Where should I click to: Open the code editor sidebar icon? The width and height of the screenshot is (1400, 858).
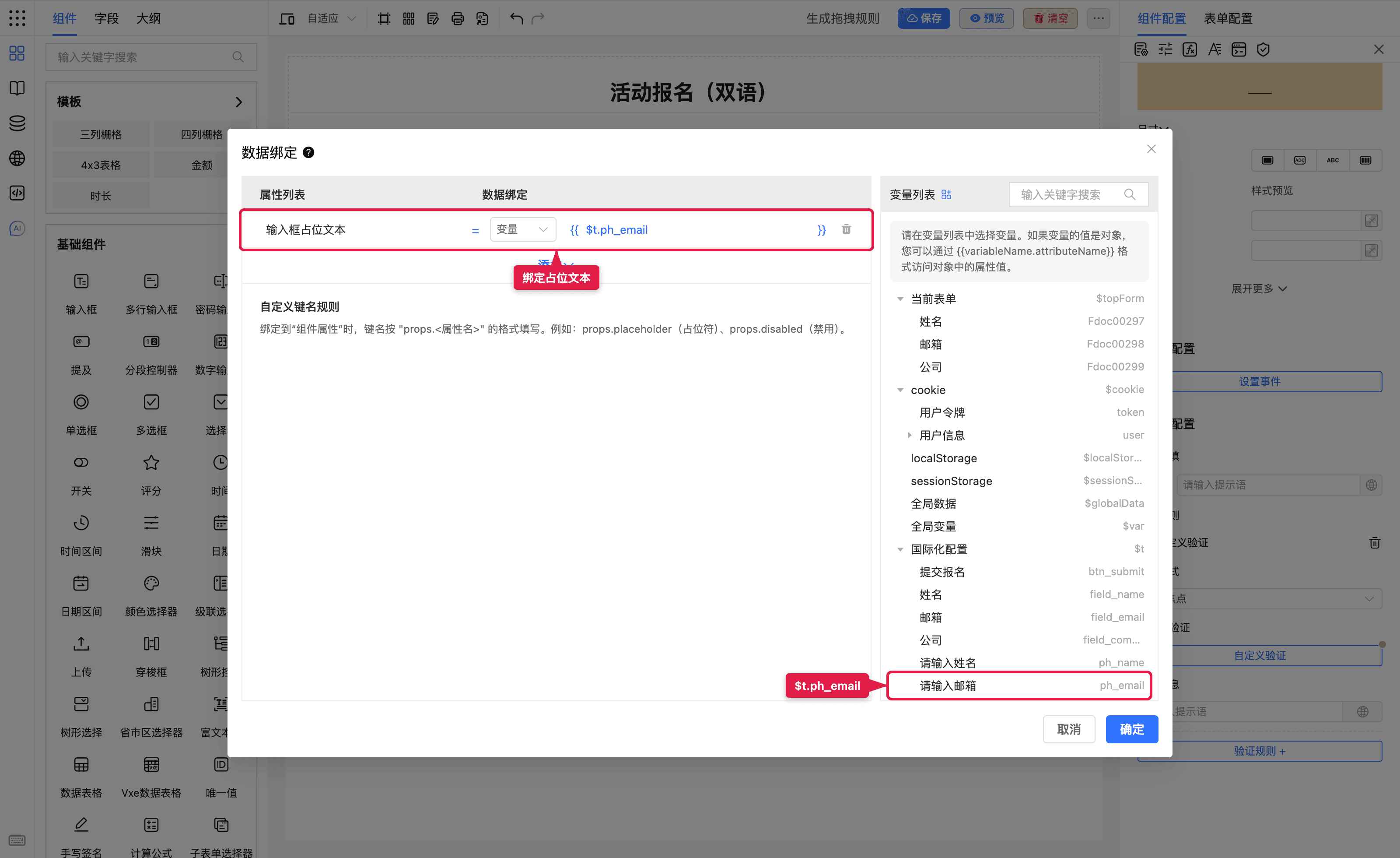click(x=17, y=193)
